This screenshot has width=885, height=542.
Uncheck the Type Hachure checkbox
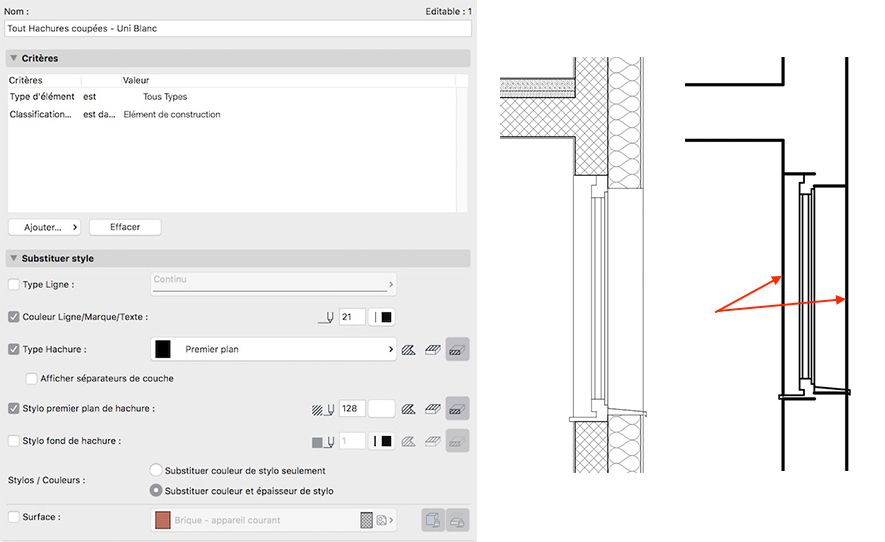[x=14, y=349]
